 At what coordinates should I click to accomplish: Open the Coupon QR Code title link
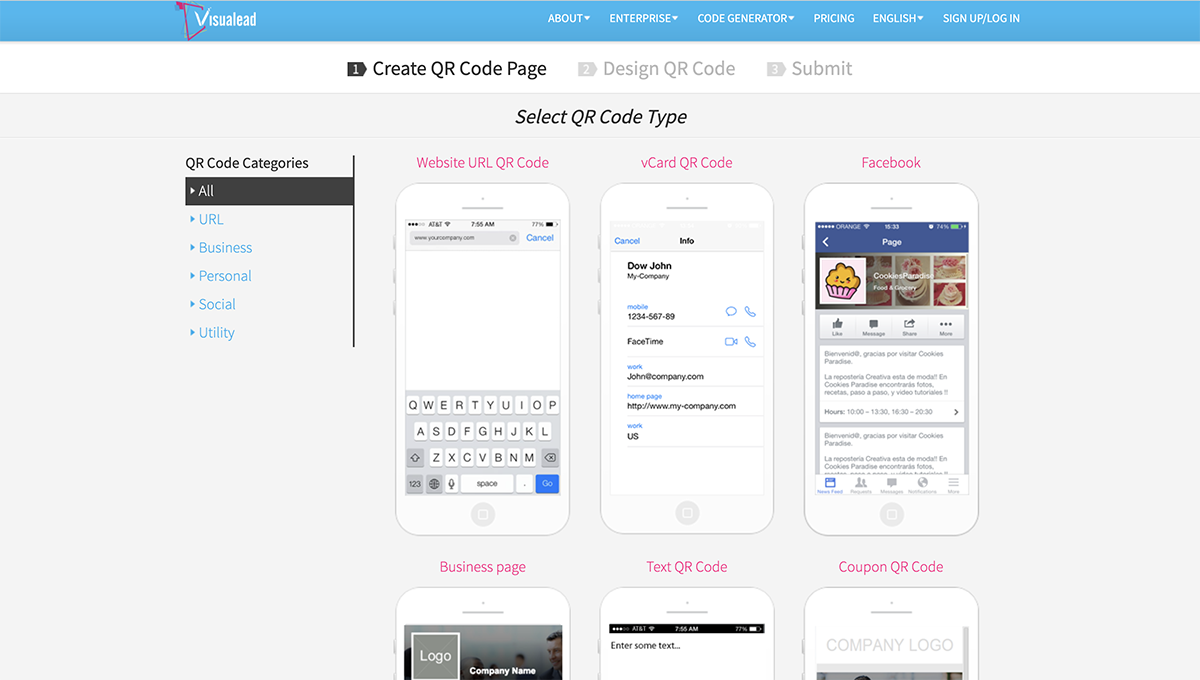[891, 567]
